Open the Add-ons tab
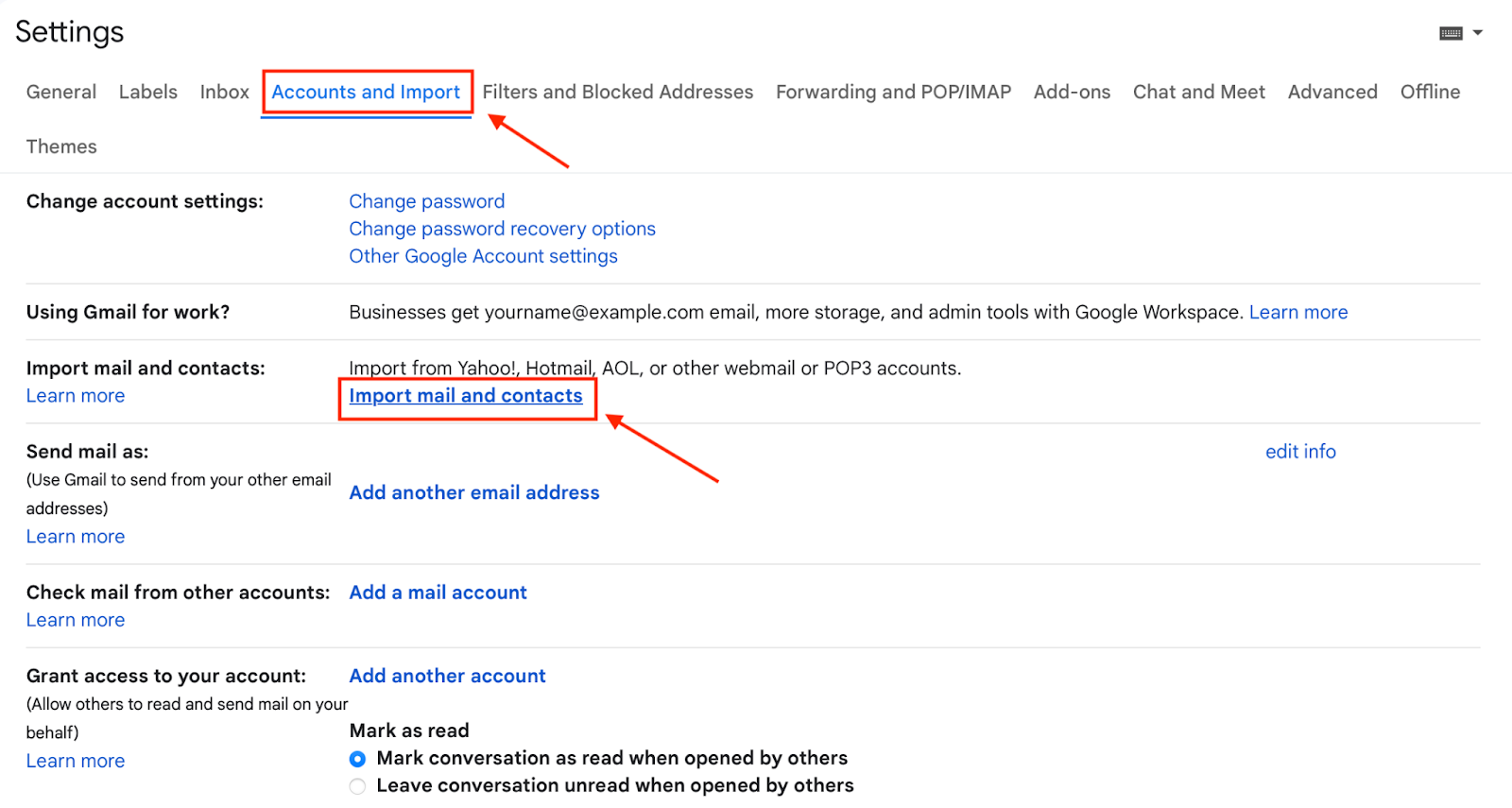The height and width of the screenshot is (808, 1512). click(1071, 92)
